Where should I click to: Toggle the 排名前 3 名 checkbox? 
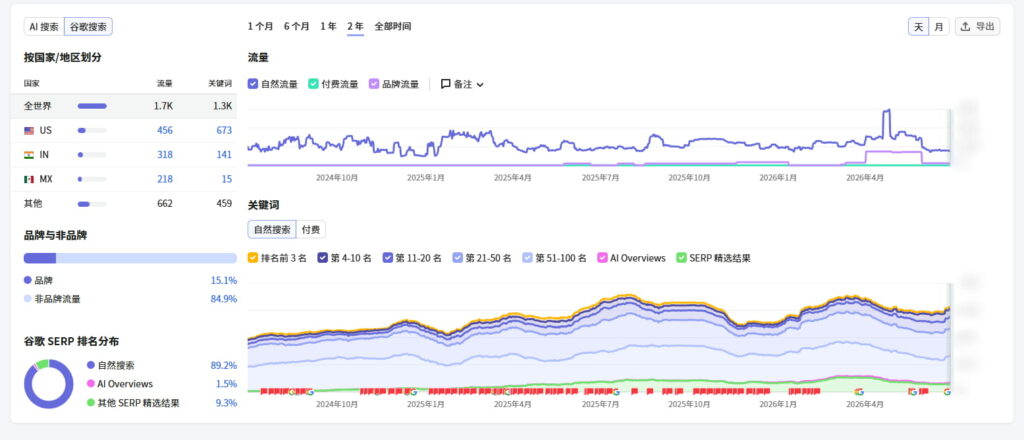click(x=253, y=258)
